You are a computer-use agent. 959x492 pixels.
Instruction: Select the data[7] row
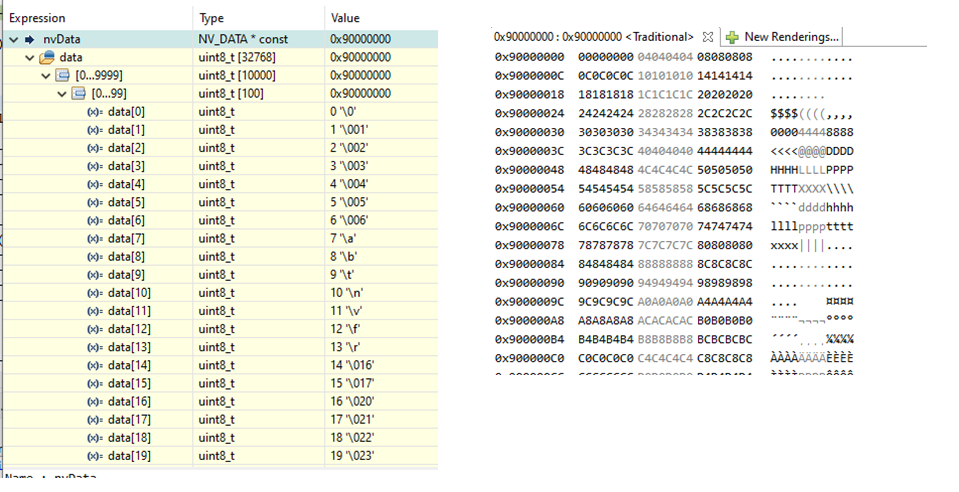221,239
